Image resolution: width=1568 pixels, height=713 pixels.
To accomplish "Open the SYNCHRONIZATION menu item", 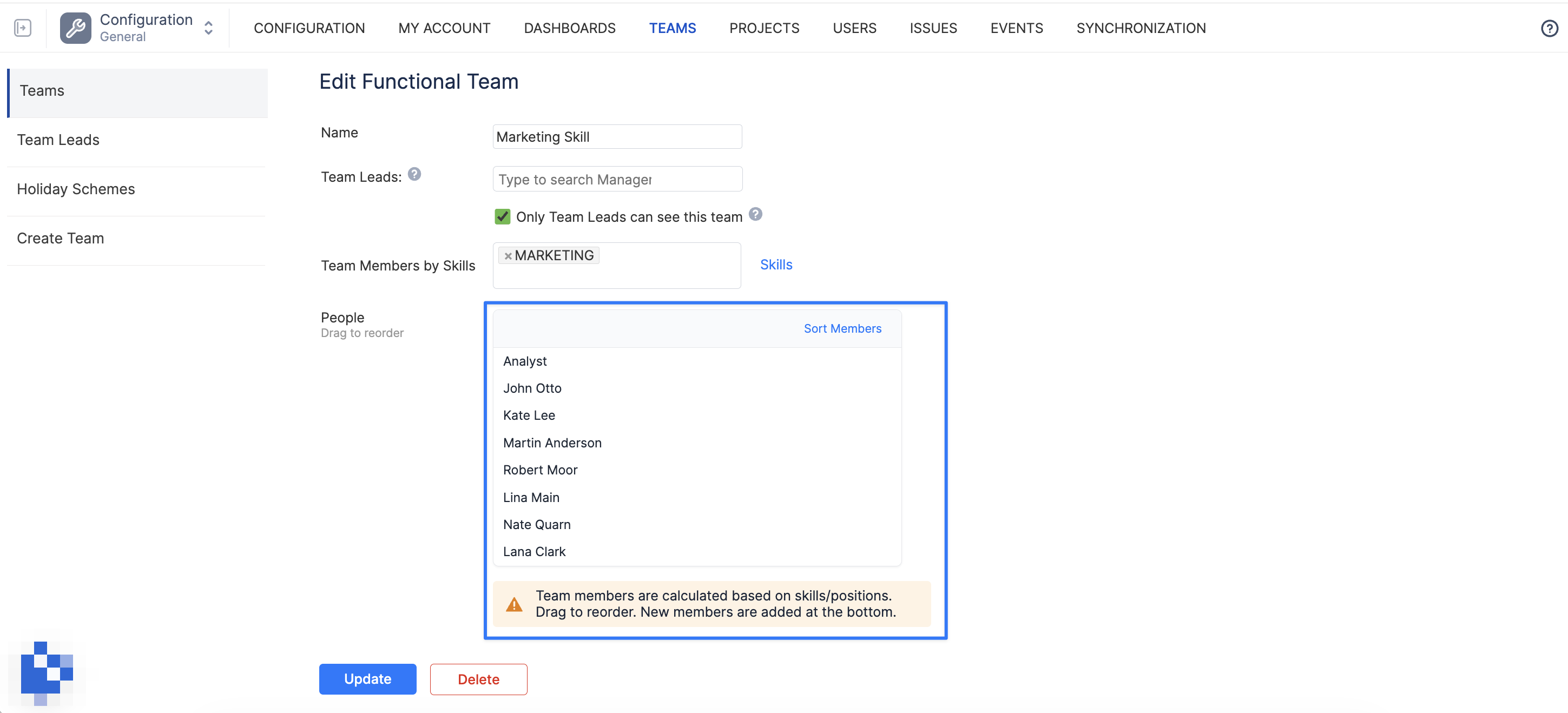I will click(x=1140, y=28).
